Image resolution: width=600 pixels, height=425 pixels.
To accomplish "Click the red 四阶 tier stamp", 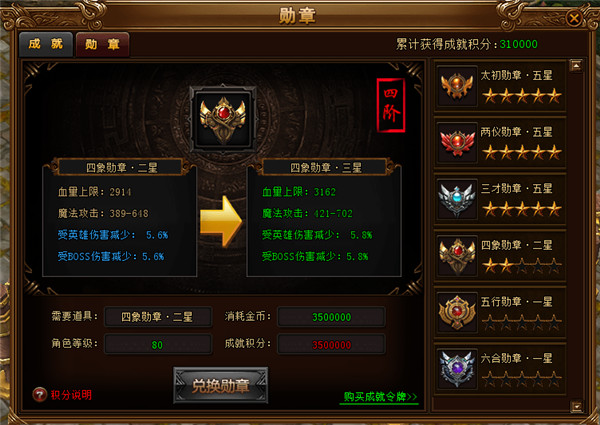I will [x=391, y=105].
